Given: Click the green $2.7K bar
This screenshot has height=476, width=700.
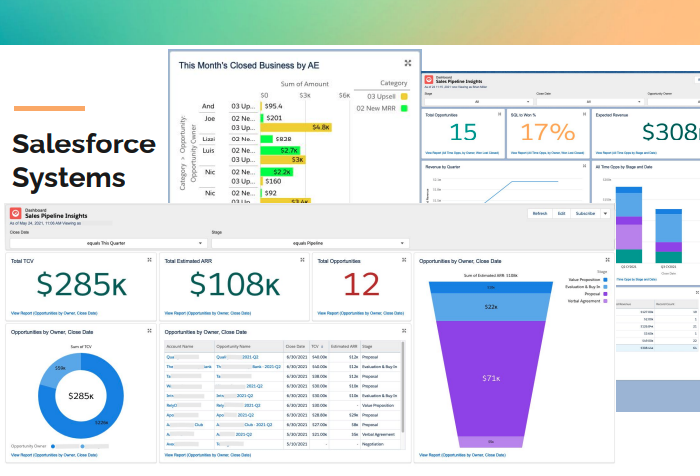Looking at the screenshot, I should coord(280,150).
